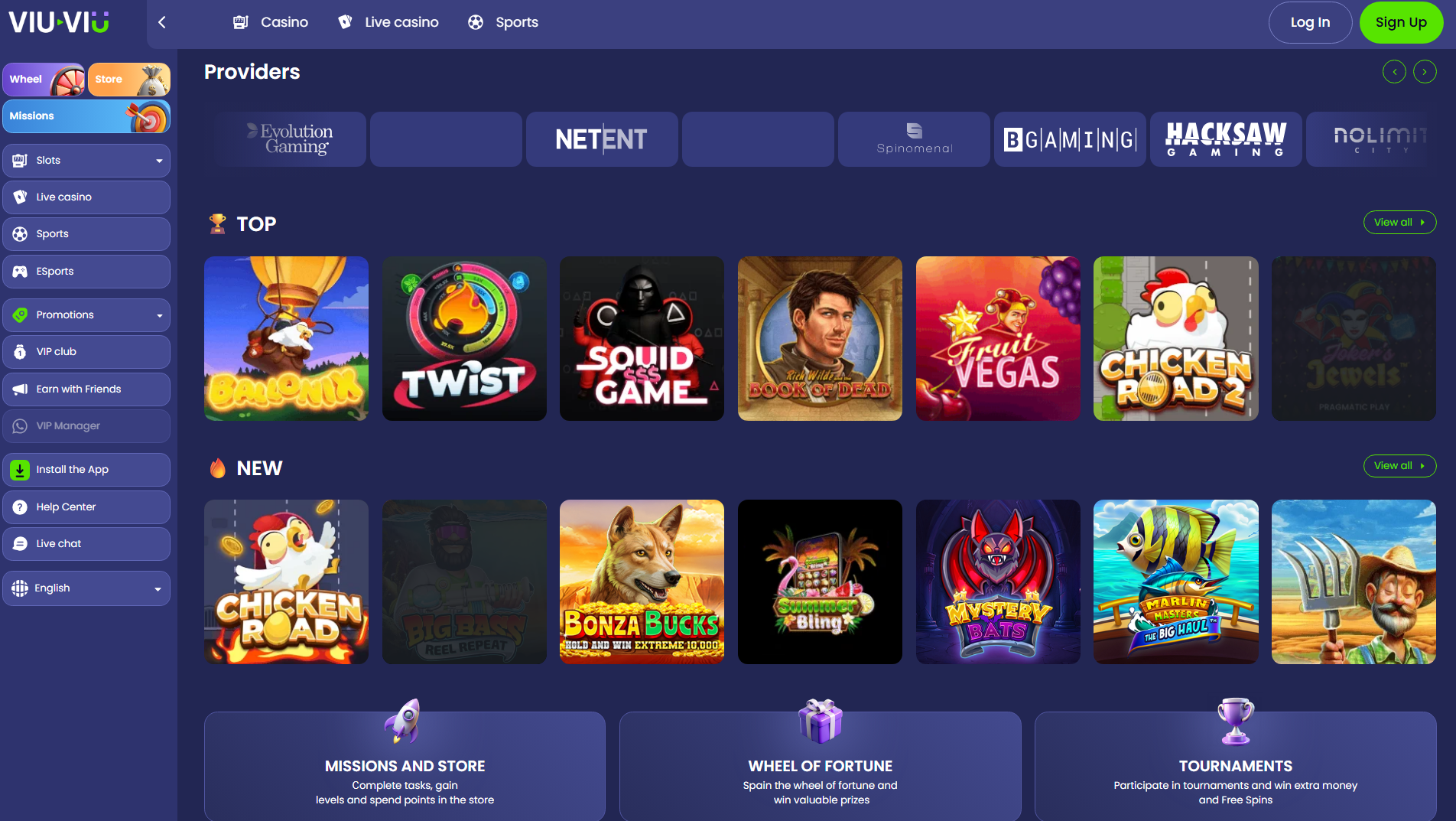Open the English language selector

pos(86,588)
